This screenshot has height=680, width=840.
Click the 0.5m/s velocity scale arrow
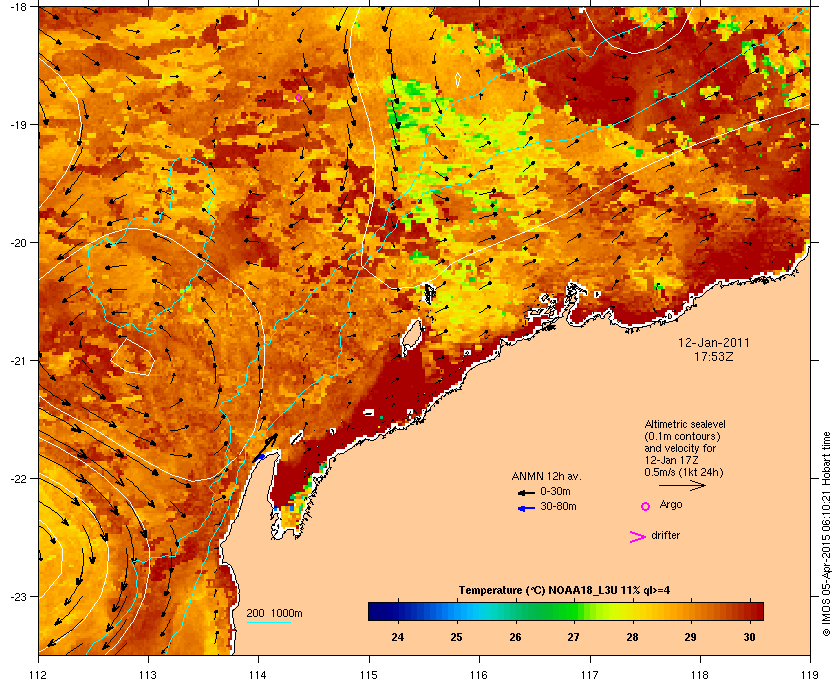click(682, 485)
